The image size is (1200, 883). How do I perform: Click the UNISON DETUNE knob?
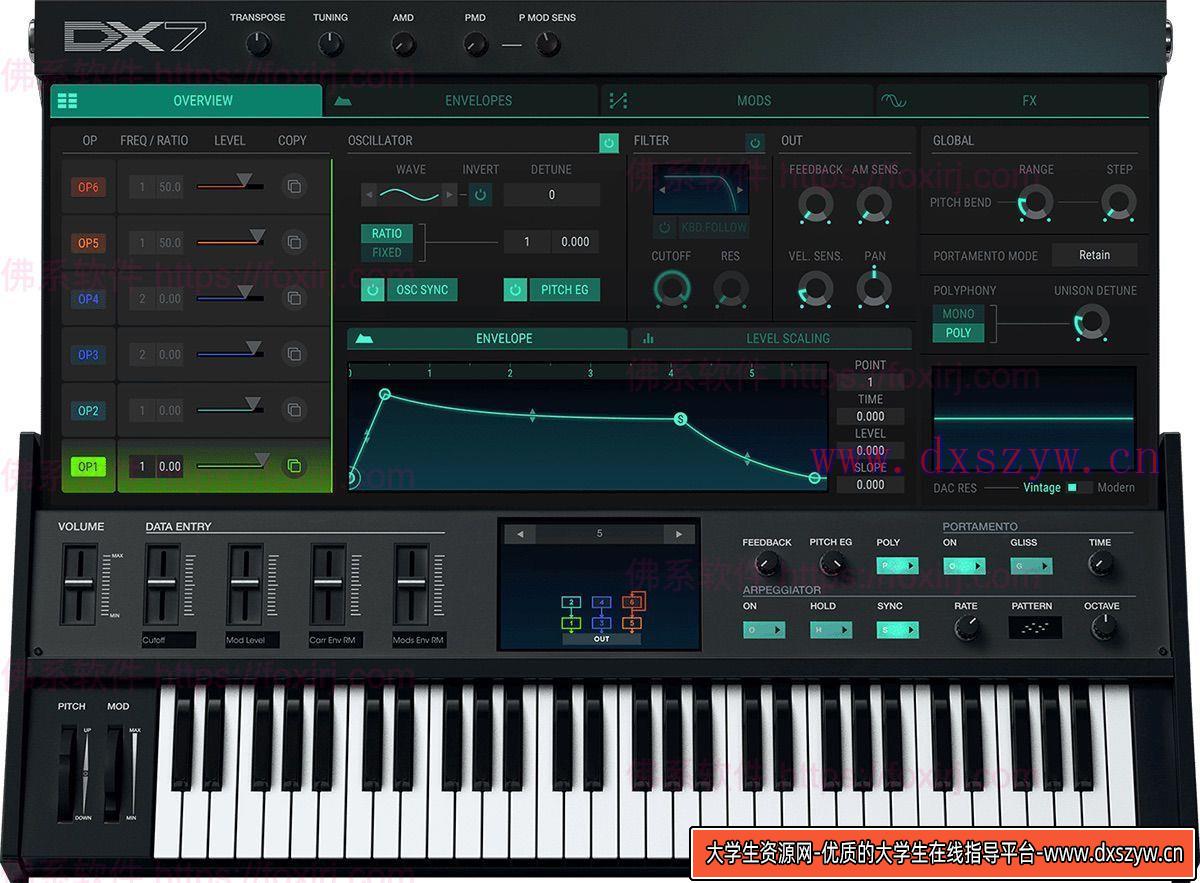pos(1091,323)
